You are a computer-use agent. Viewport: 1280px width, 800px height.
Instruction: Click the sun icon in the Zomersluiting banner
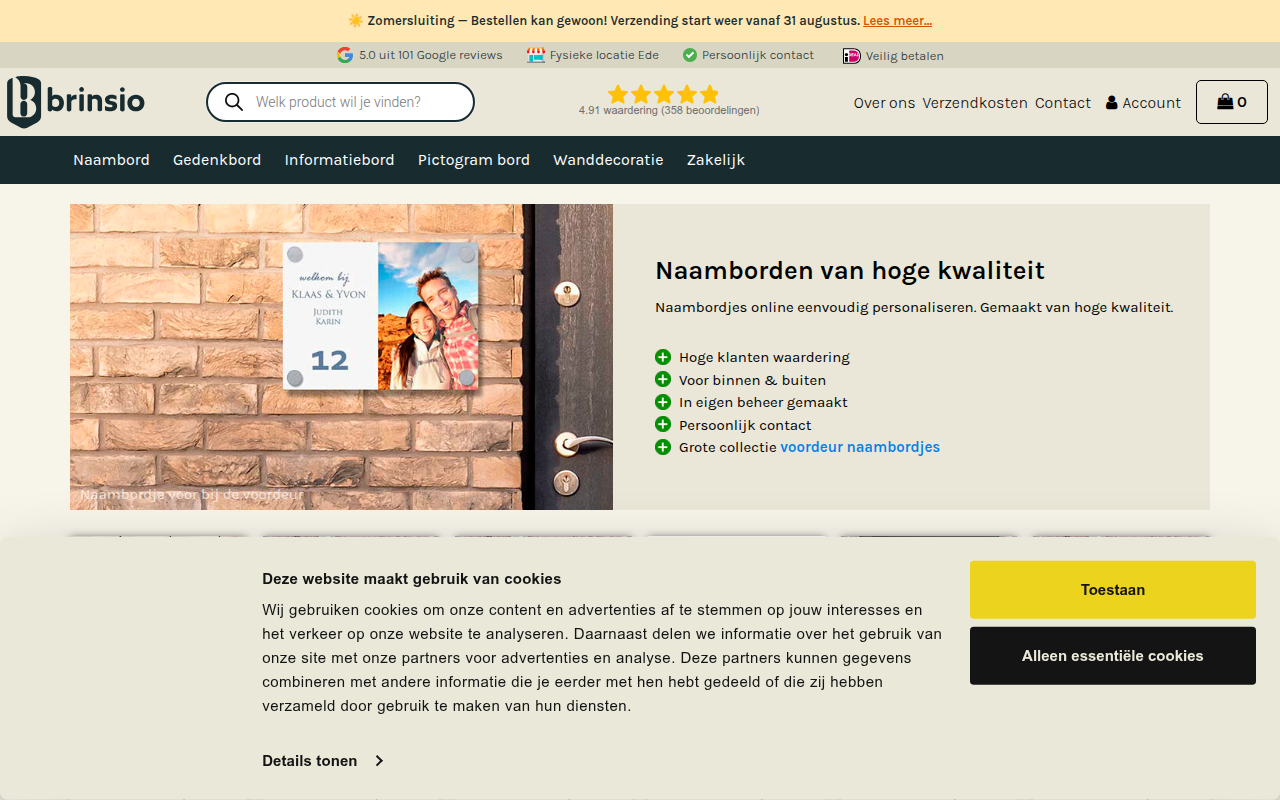(x=356, y=21)
